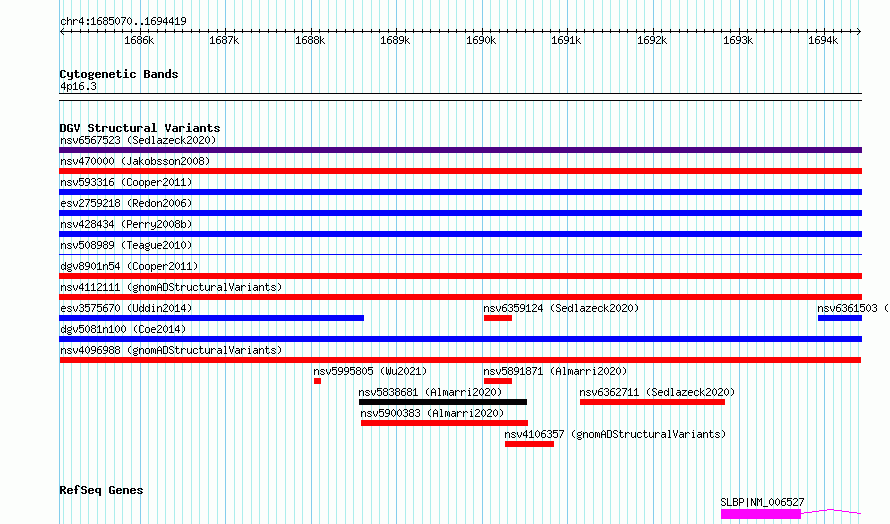The image size is (890, 524).
Task: Open dgv5081n100 (Coe2014) label
Action: pos(123,329)
